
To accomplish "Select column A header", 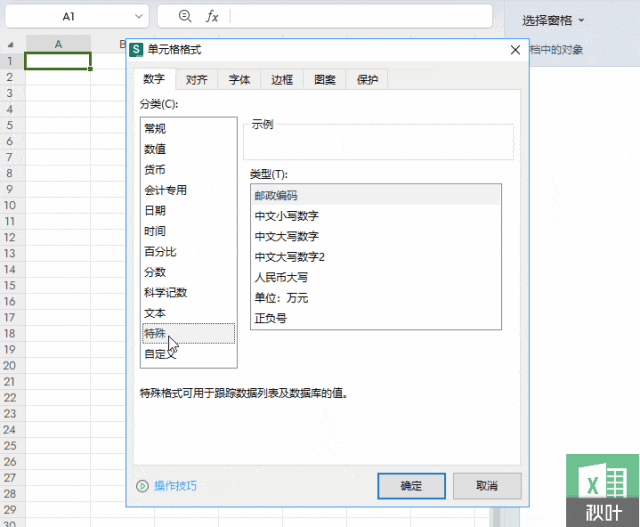I will tap(58, 44).
